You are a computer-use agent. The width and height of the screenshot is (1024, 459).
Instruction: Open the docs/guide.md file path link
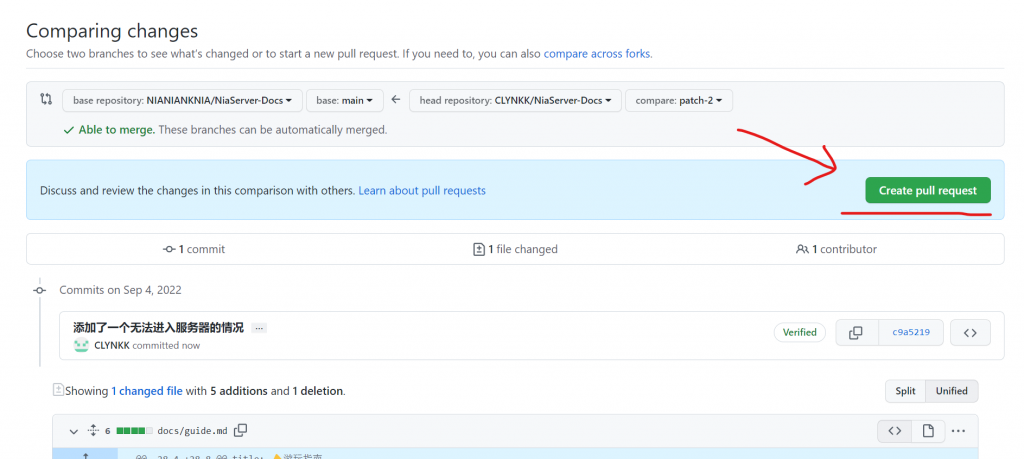pos(193,431)
